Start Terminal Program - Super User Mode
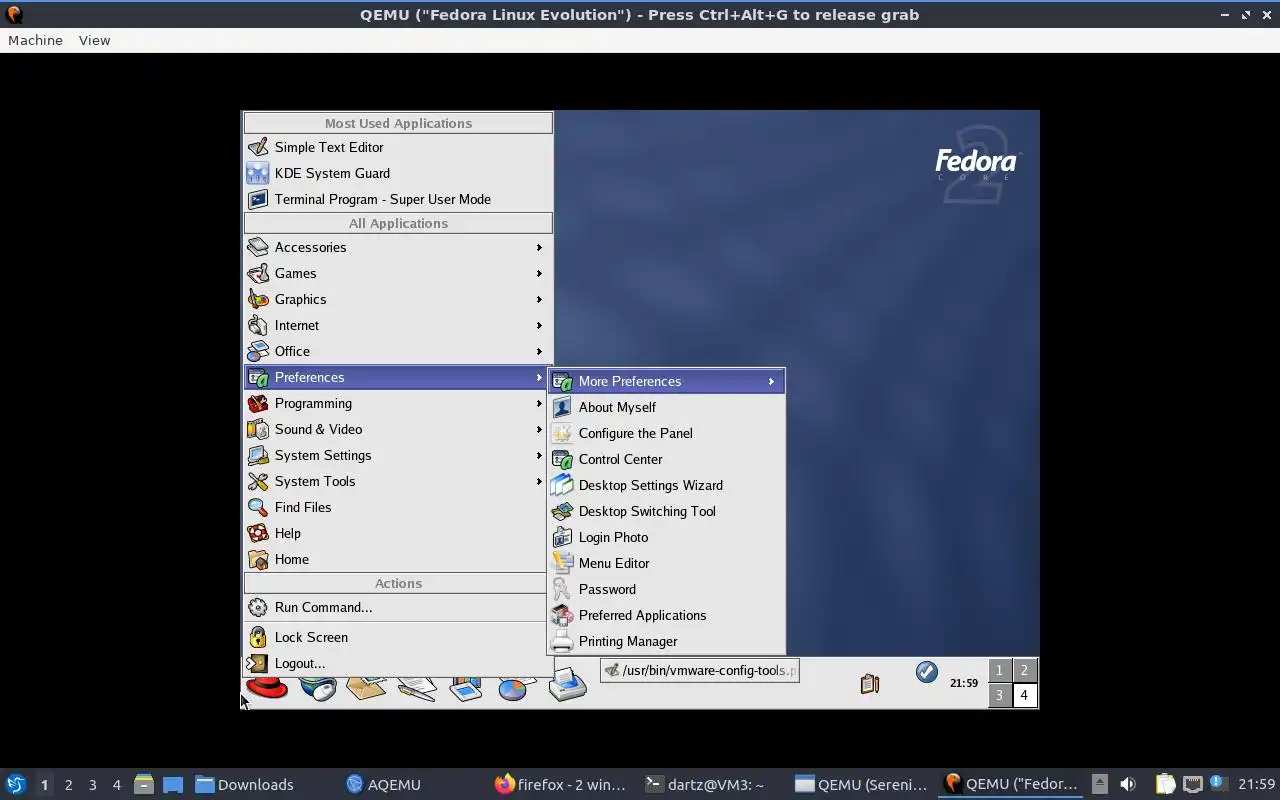Screen dimensions: 1280x800 [x=398, y=199]
